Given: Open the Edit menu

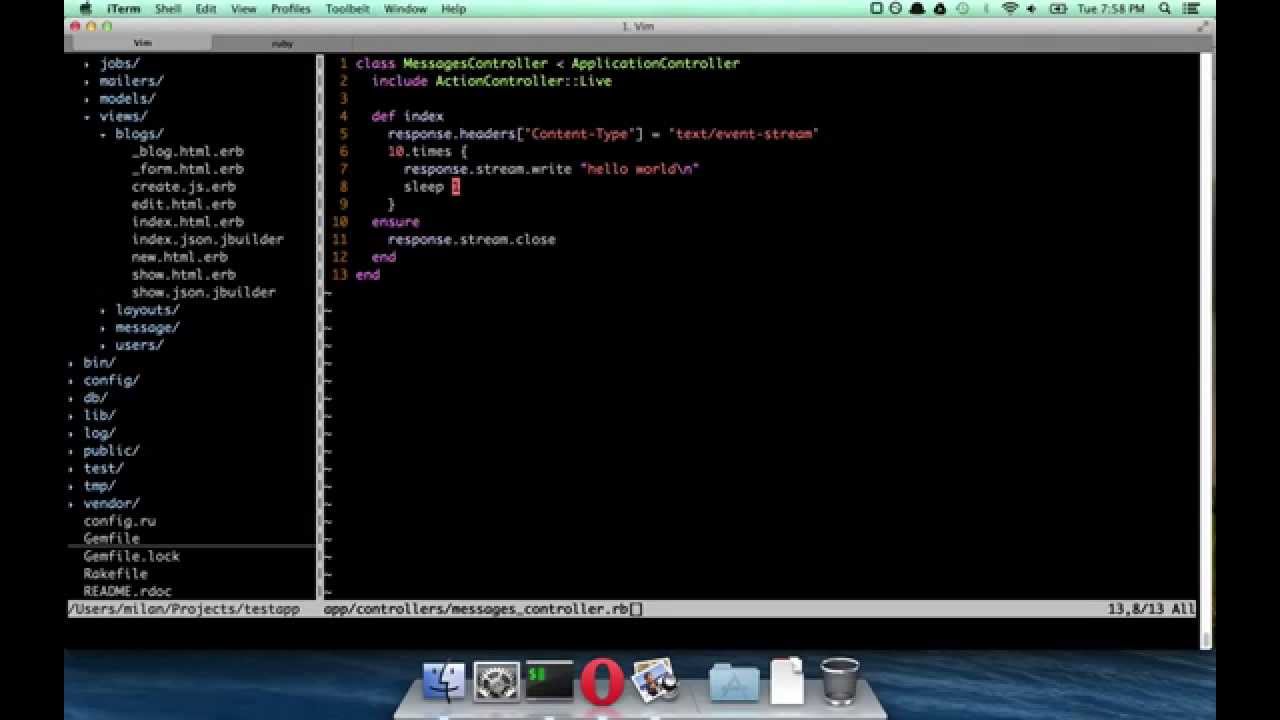Looking at the screenshot, I should click(206, 9).
